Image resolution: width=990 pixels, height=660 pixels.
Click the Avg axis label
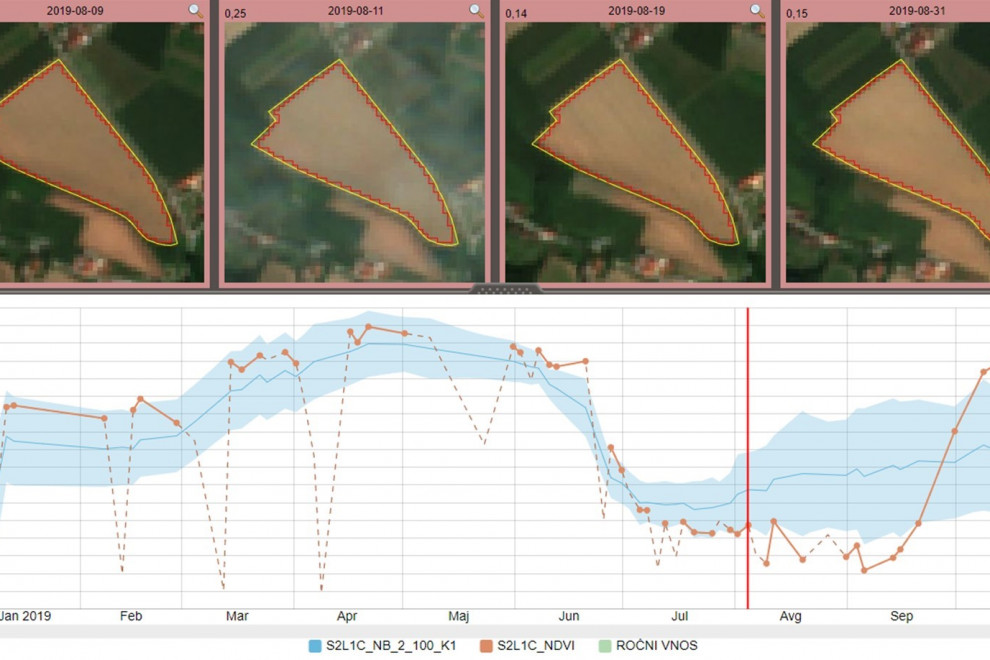coord(790,616)
